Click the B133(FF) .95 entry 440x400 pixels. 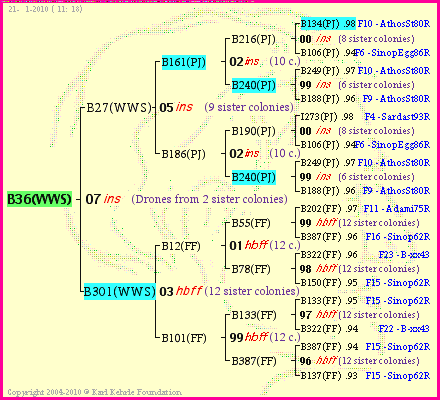(x=329, y=301)
